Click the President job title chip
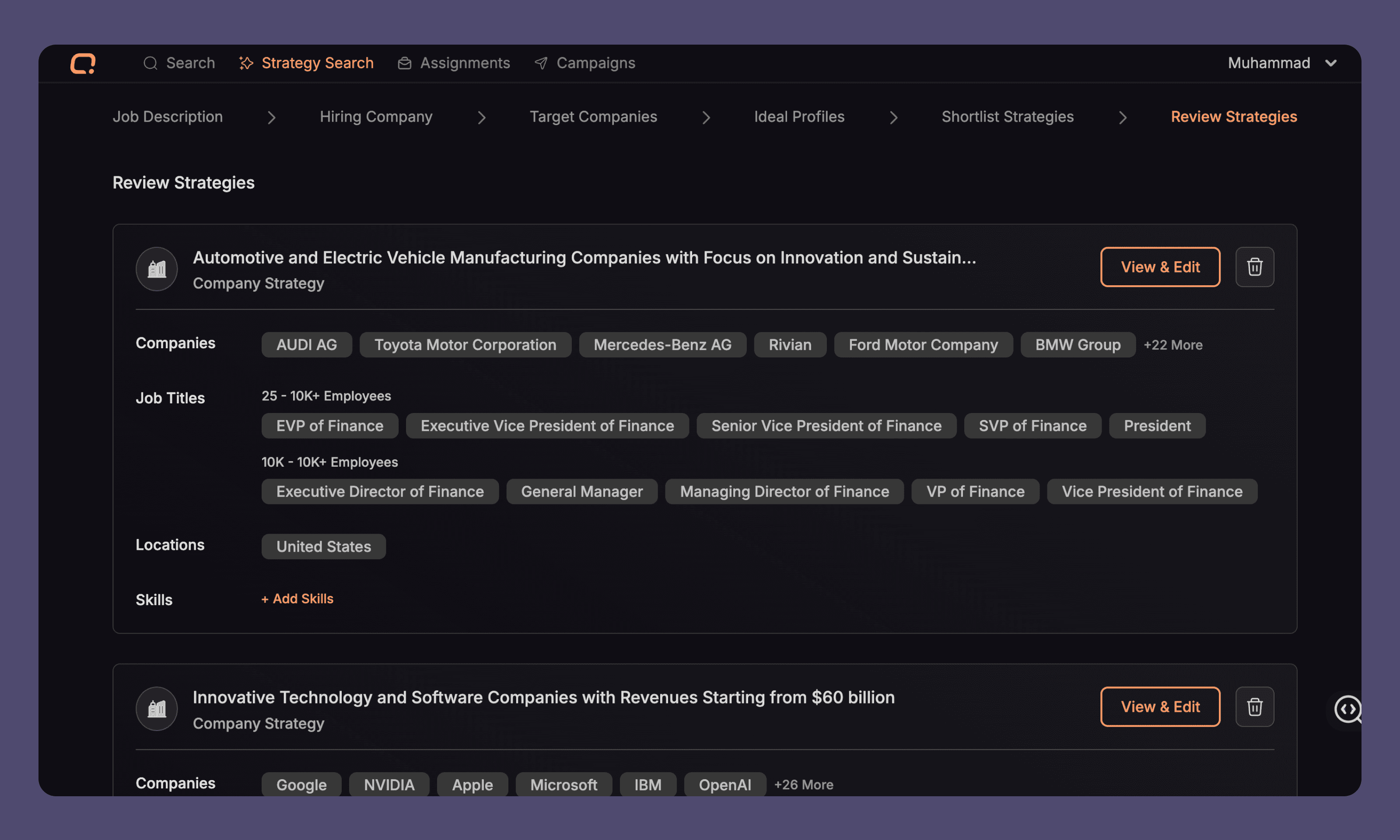The image size is (1400, 840). pos(1157,426)
